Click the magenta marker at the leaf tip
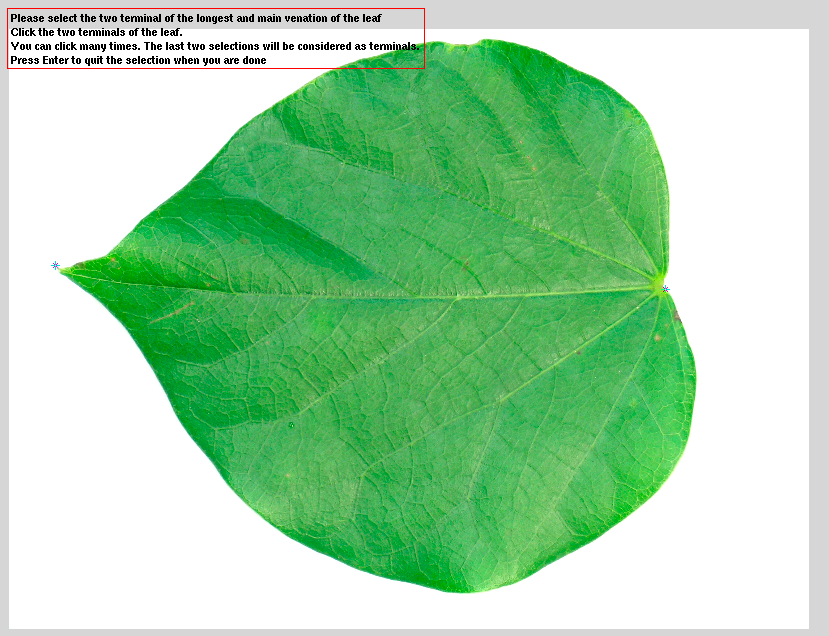This screenshot has width=829, height=636. coord(56,266)
